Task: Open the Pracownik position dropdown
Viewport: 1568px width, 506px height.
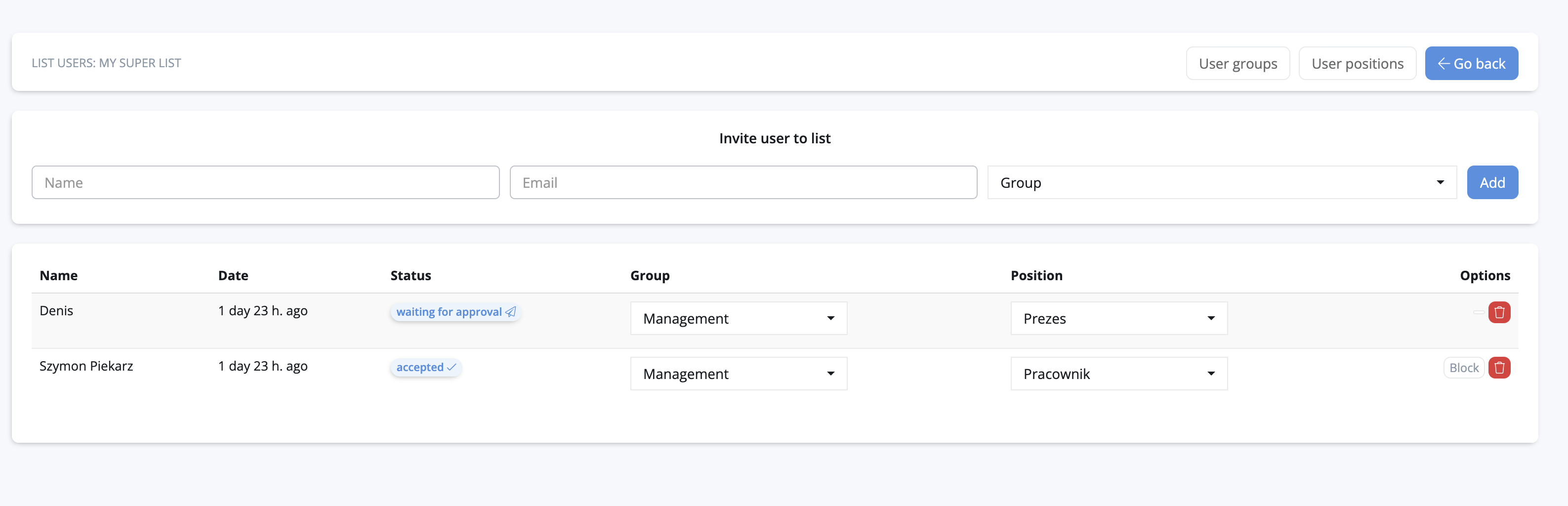Action: click(x=1118, y=374)
